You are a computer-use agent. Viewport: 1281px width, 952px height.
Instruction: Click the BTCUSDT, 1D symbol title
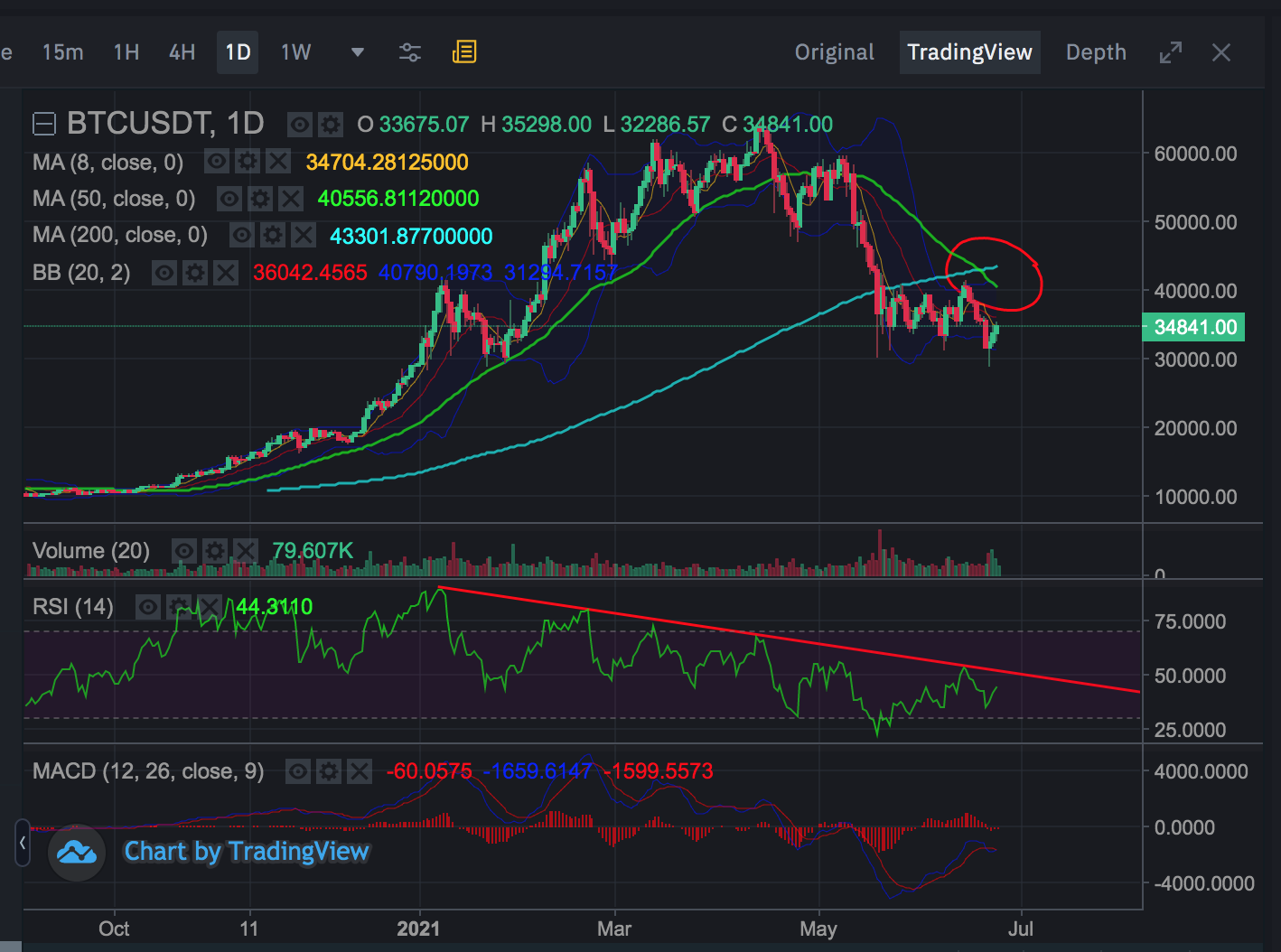[x=165, y=124]
